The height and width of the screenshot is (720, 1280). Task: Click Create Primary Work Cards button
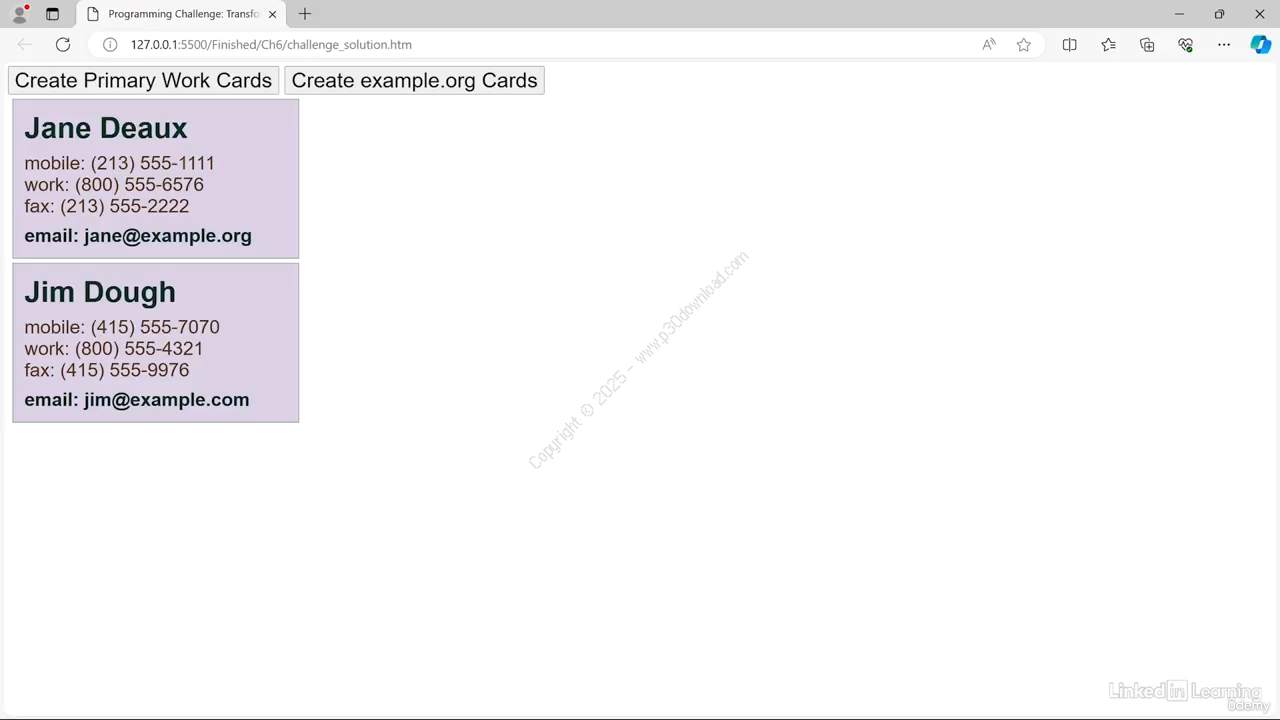[143, 80]
